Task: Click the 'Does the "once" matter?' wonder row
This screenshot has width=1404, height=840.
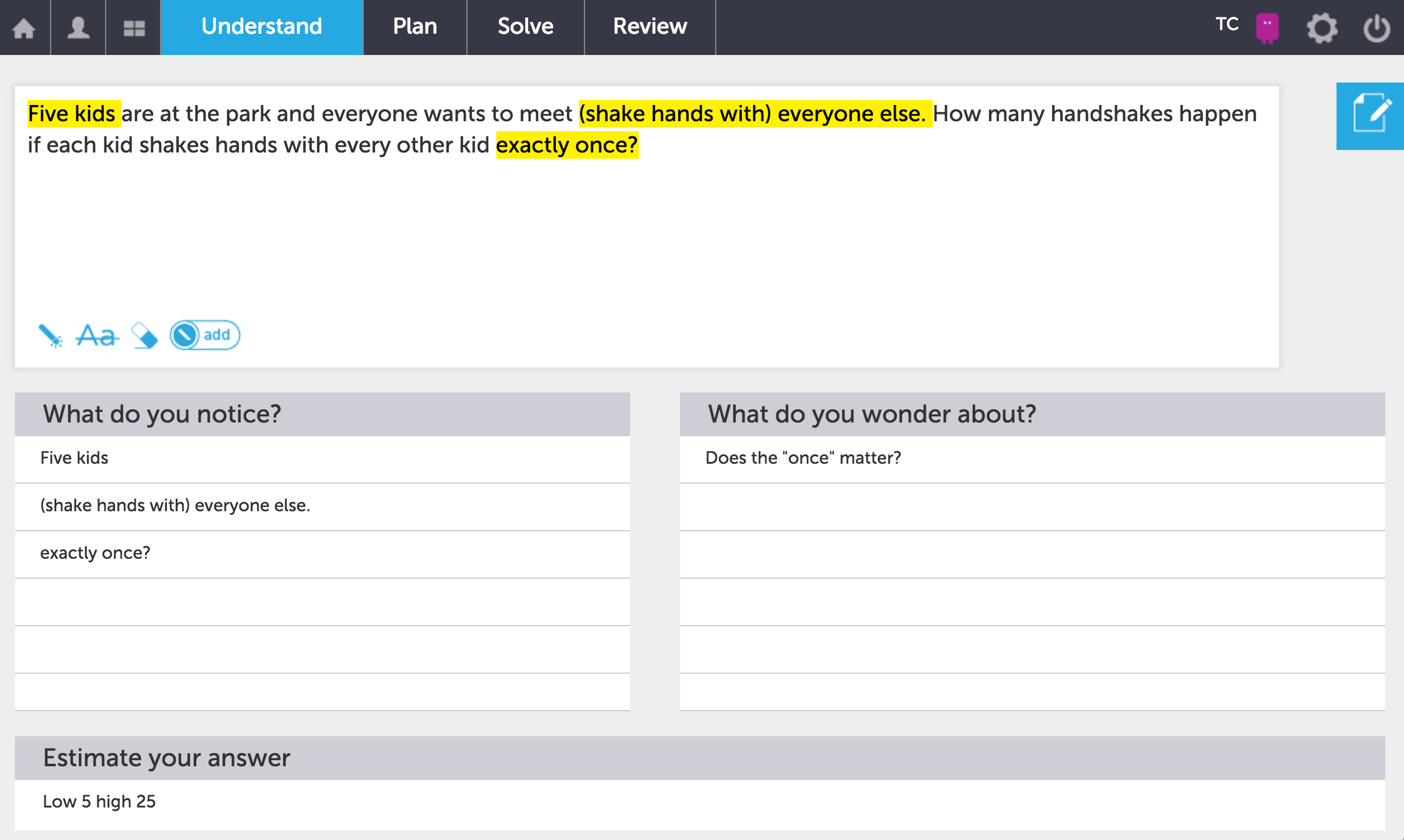Action: point(1033,459)
